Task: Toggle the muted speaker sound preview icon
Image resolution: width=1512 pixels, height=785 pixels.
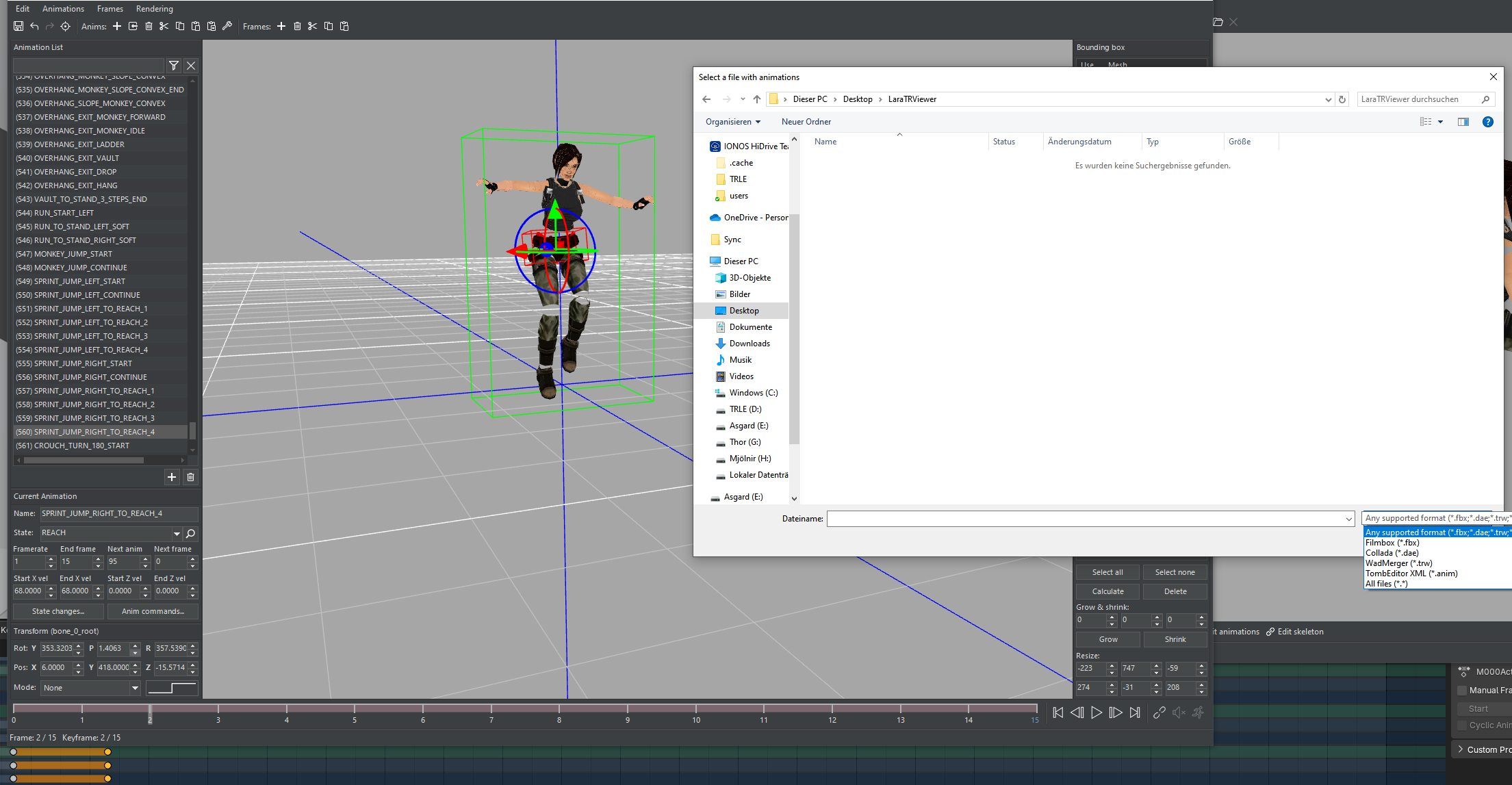Action: point(1178,712)
